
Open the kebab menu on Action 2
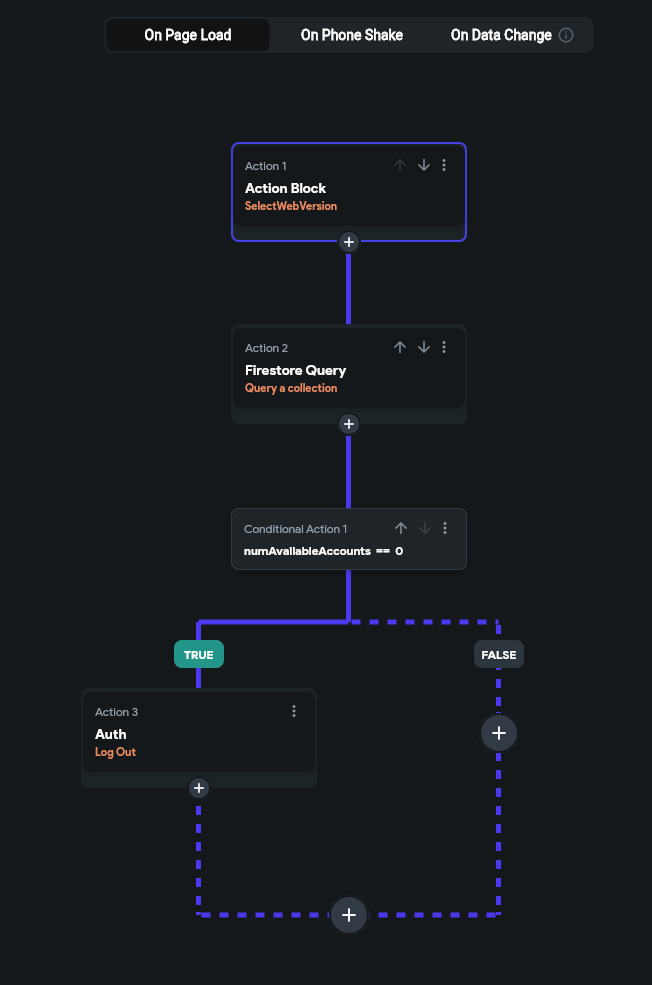(x=444, y=347)
